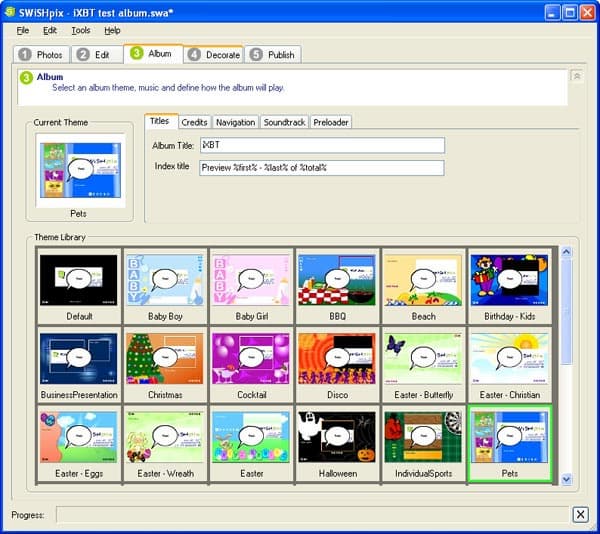600x534 pixels.
Task: Choose the Birthday - Kids theme
Action: tap(510, 286)
